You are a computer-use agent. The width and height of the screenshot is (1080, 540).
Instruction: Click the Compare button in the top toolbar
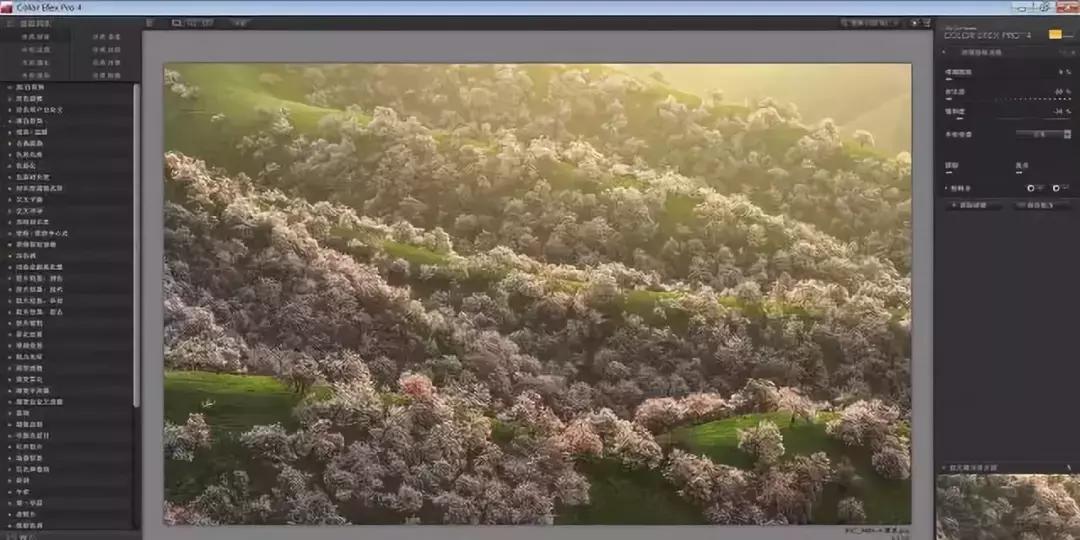(239, 23)
